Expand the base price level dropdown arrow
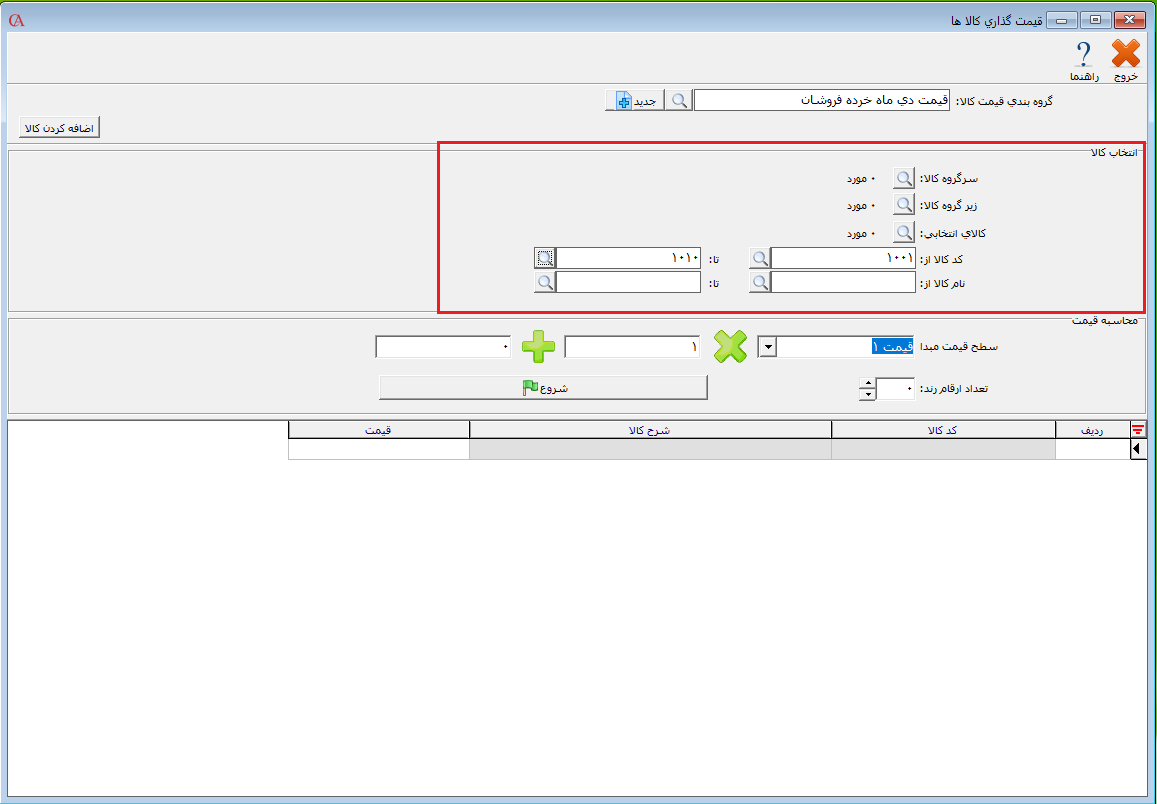The image size is (1157, 804). [767, 347]
